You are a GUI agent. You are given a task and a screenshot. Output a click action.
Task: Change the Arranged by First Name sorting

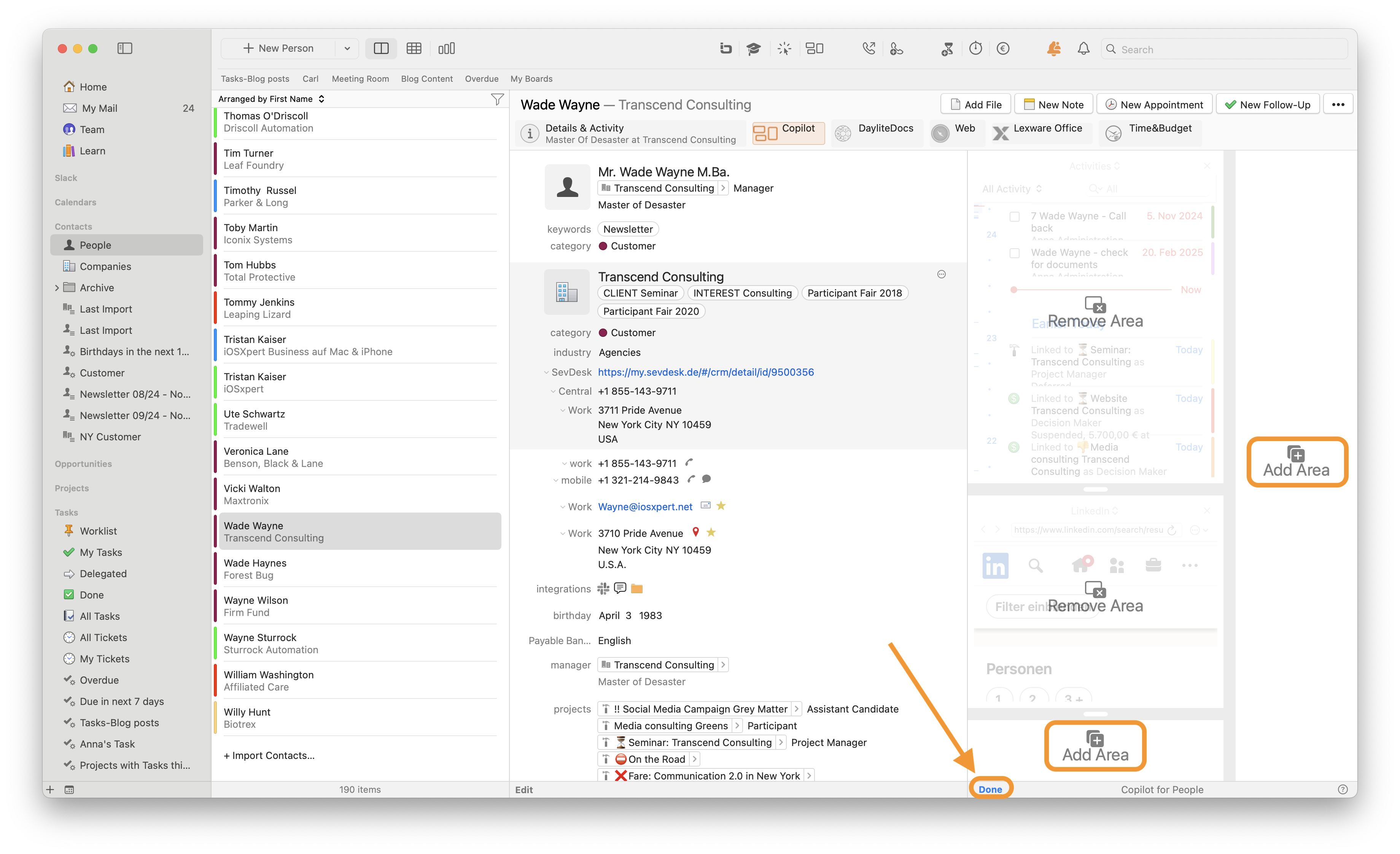(x=272, y=99)
